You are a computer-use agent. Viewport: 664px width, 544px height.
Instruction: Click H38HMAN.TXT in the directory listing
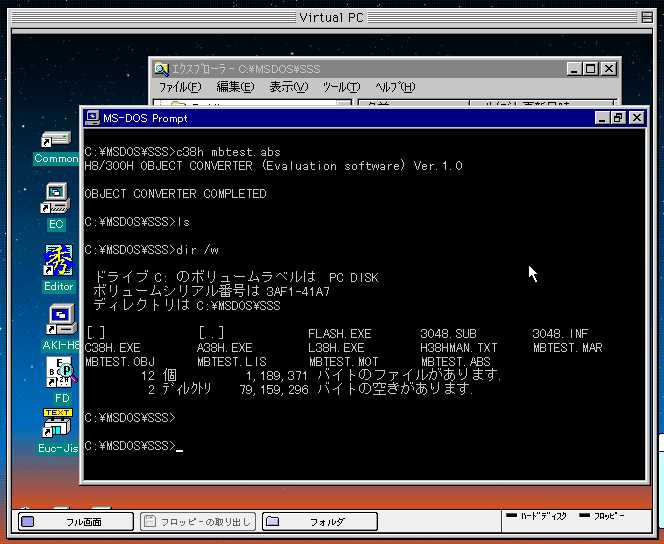pos(459,348)
